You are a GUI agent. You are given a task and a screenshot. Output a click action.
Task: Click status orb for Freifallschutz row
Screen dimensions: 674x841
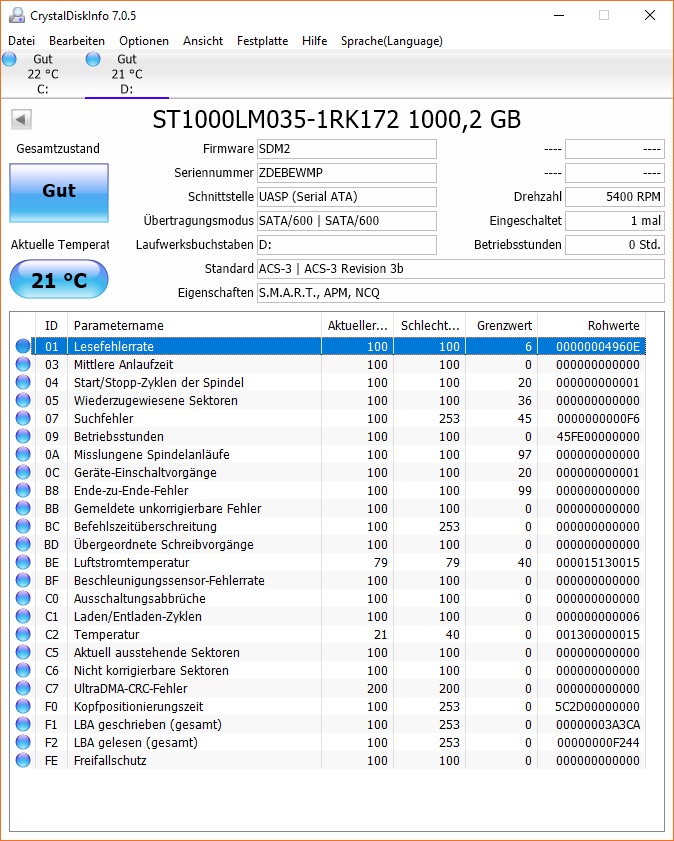23,760
